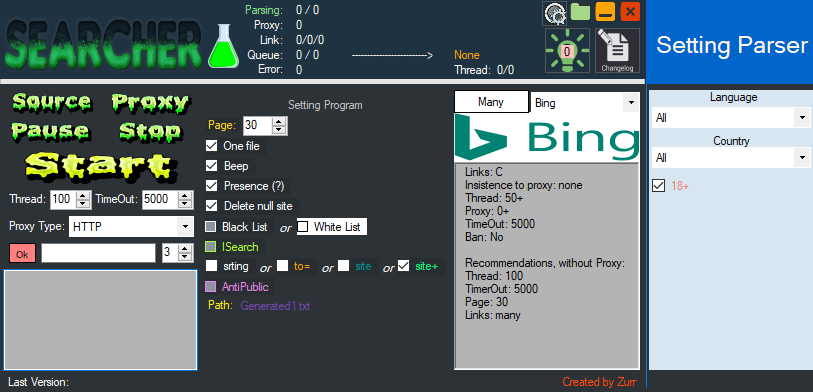Click the Source button
Screen dimensions: 813x392
[x=51, y=102]
